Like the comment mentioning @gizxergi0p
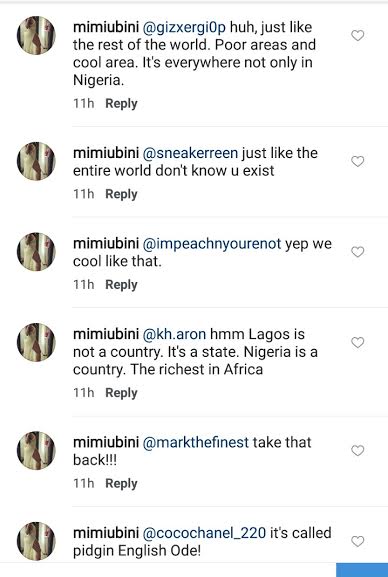 (357, 35)
